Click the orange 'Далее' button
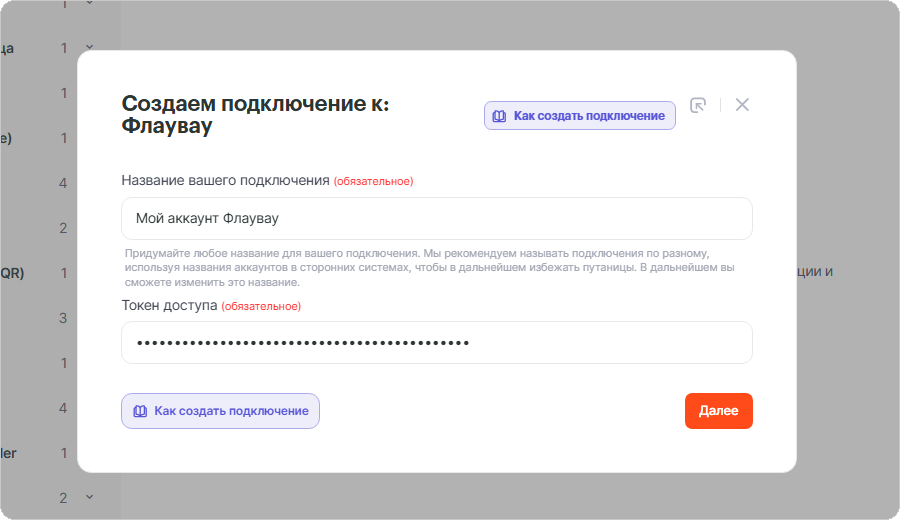Image resolution: width=900 pixels, height=520 pixels. pos(719,411)
